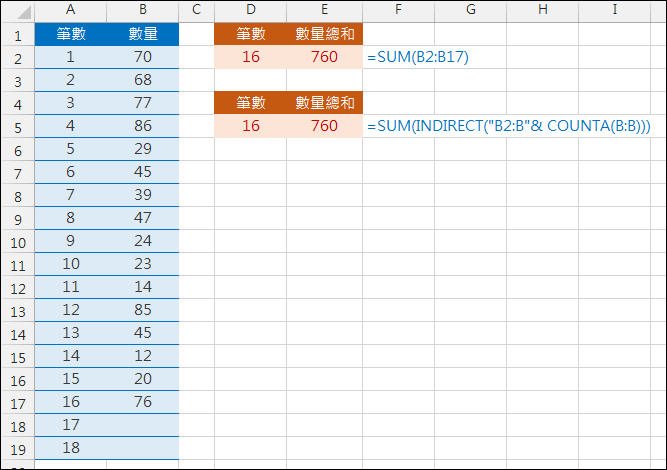Click cell D4 header 筆數
Screen dimensions: 667x470
point(251,103)
